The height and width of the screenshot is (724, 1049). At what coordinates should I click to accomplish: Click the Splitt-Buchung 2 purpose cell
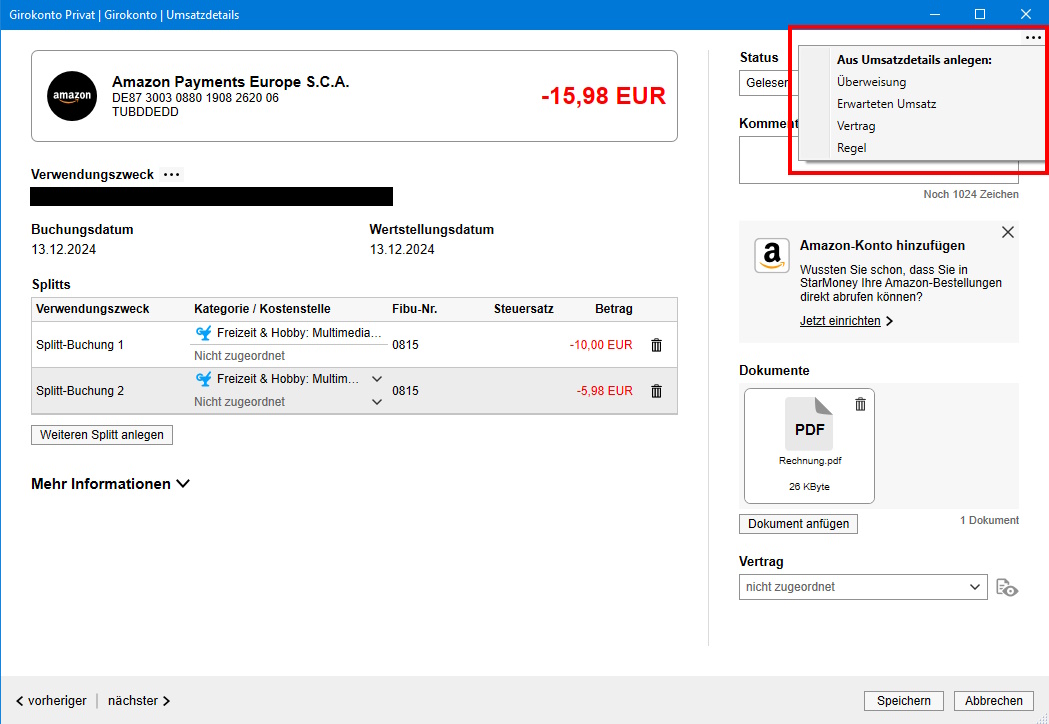pyautogui.click(x=80, y=391)
